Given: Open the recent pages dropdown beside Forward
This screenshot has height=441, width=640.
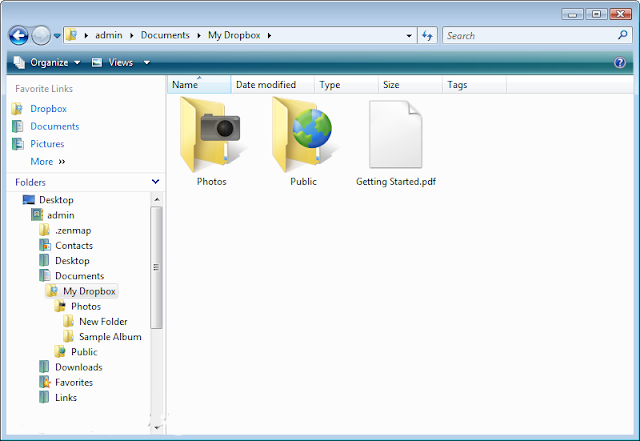Looking at the screenshot, I should pyautogui.click(x=57, y=36).
